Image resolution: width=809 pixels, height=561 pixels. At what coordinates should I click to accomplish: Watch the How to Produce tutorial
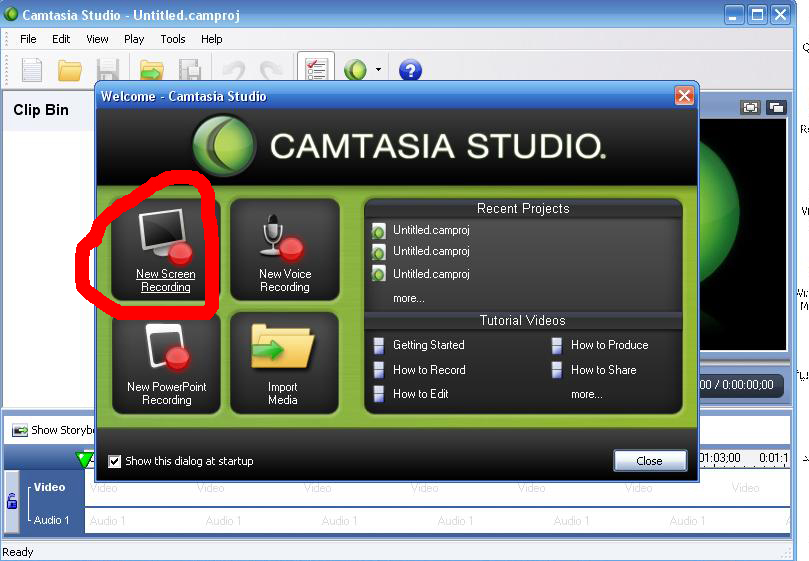click(609, 345)
